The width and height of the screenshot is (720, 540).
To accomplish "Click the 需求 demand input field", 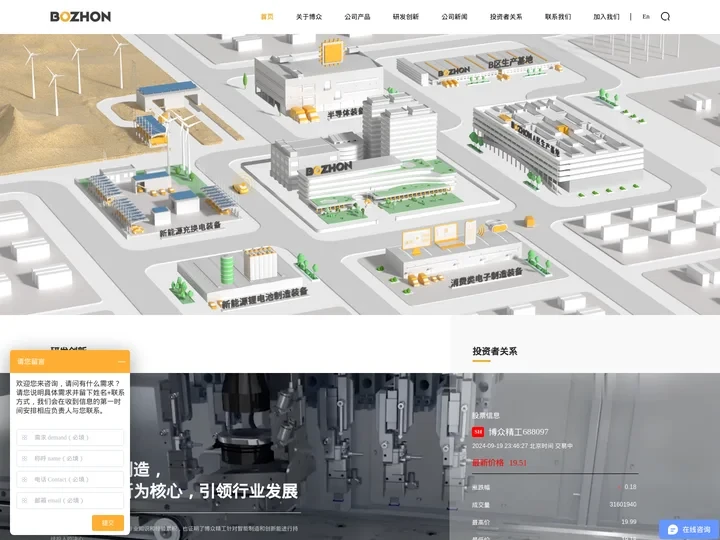I will (x=70, y=438).
